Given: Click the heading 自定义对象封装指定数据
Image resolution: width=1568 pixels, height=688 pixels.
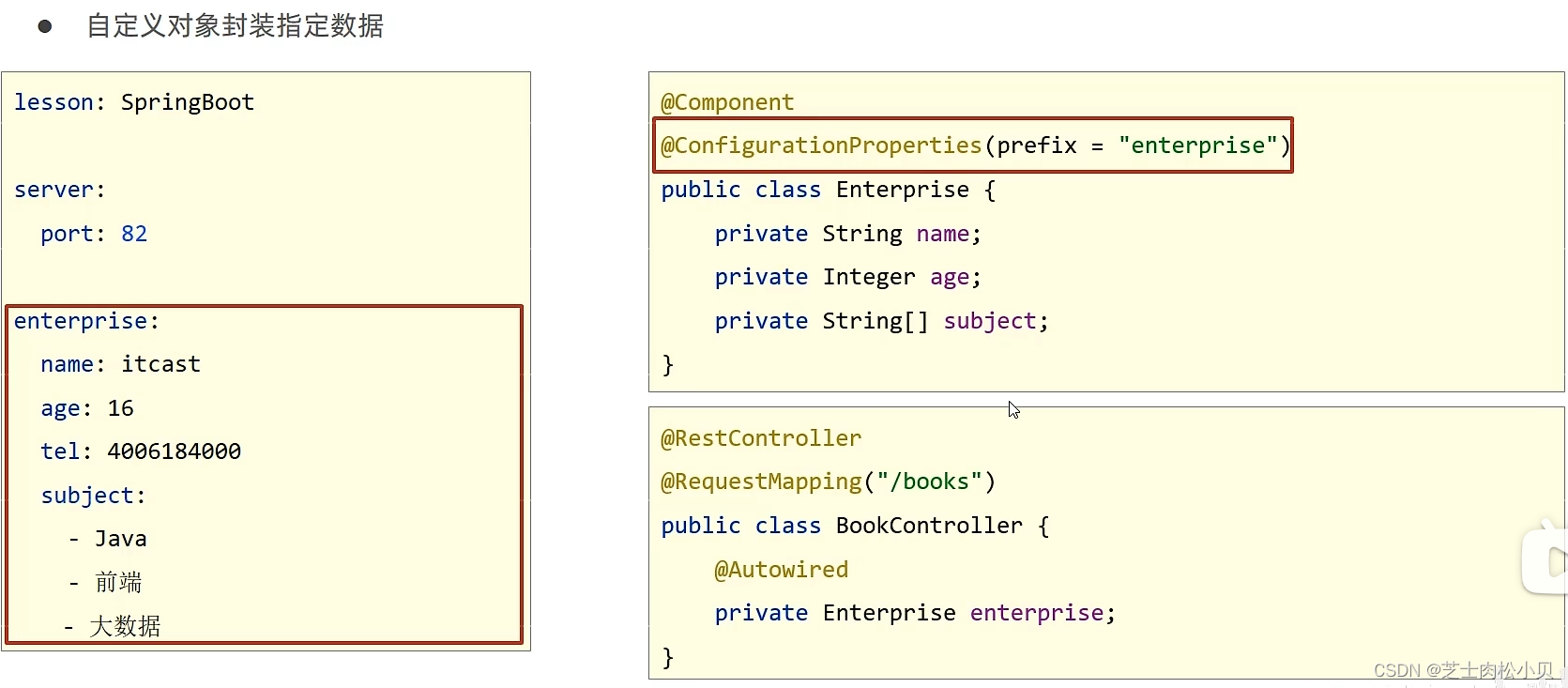Looking at the screenshot, I should 235,25.
